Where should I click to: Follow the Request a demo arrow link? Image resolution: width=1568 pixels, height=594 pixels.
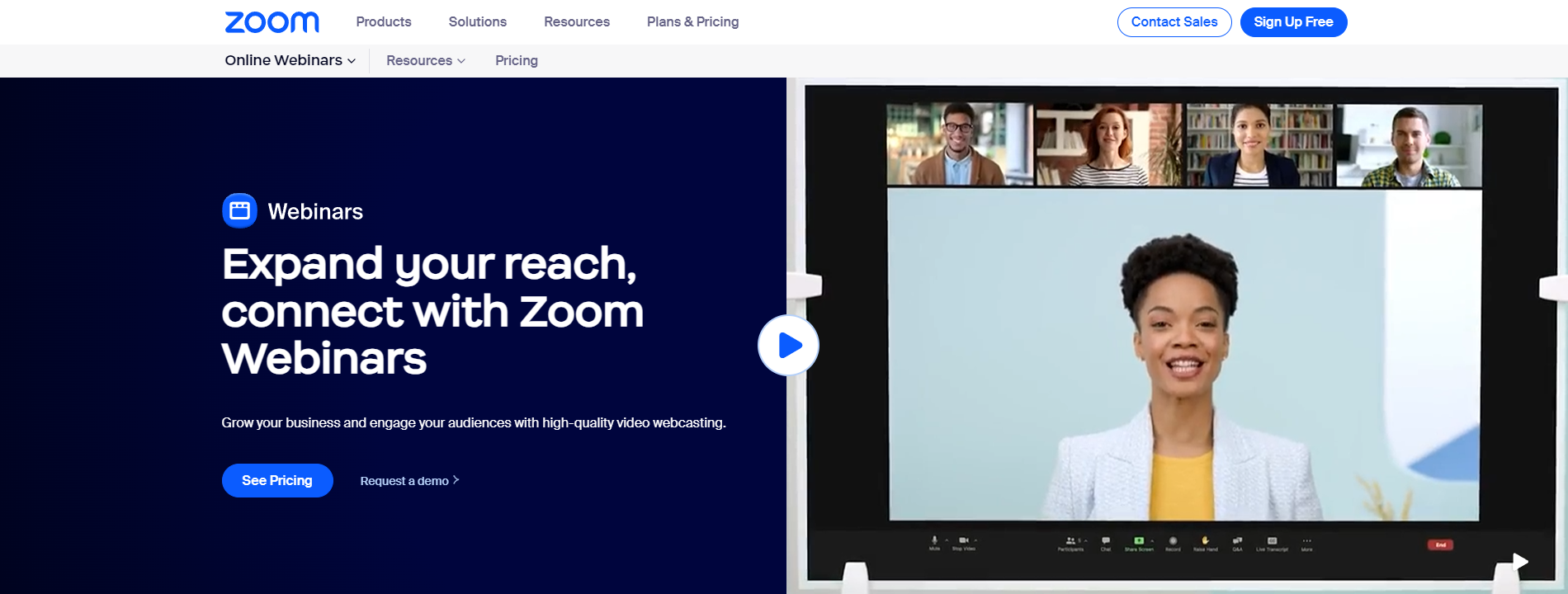pos(409,481)
